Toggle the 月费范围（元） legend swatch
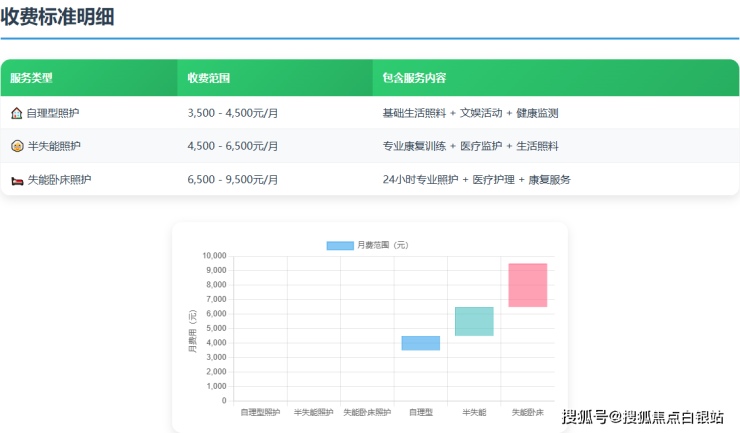740x433 pixels. coord(340,245)
